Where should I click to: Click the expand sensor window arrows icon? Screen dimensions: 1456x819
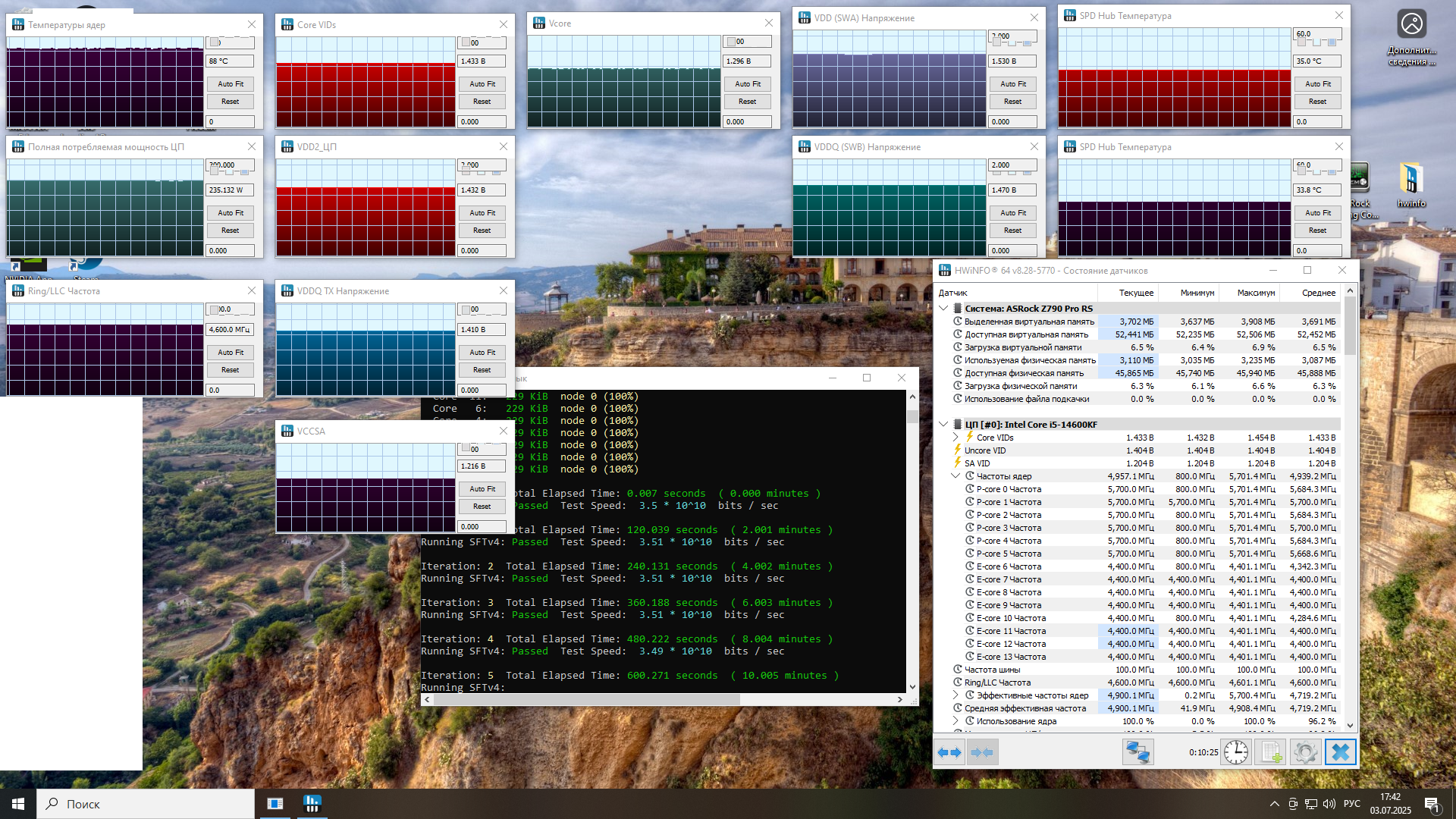point(949,752)
